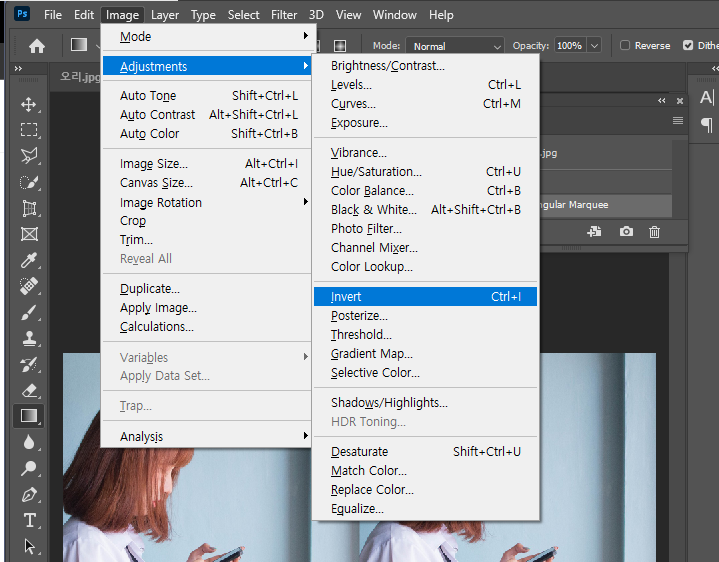Select the 오리.jpg document tab

click(x=79, y=76)
